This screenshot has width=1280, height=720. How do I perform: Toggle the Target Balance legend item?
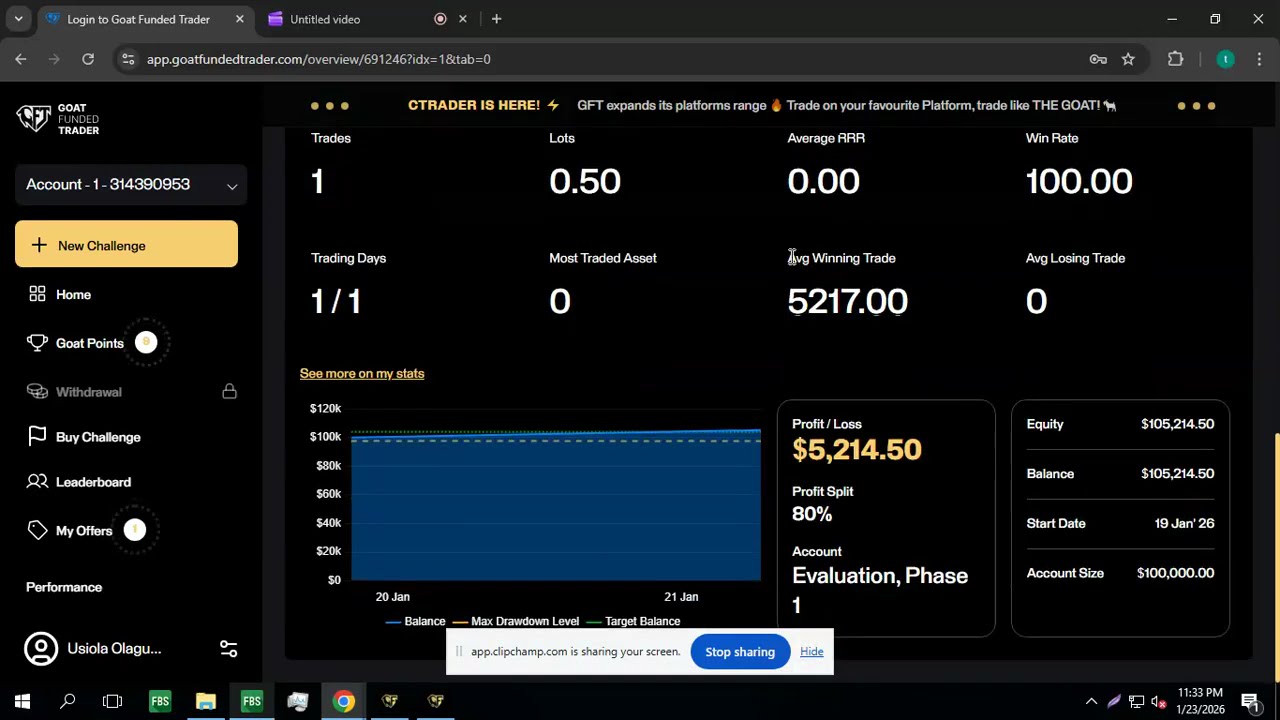pyautogui.click(x=633, y=621)
